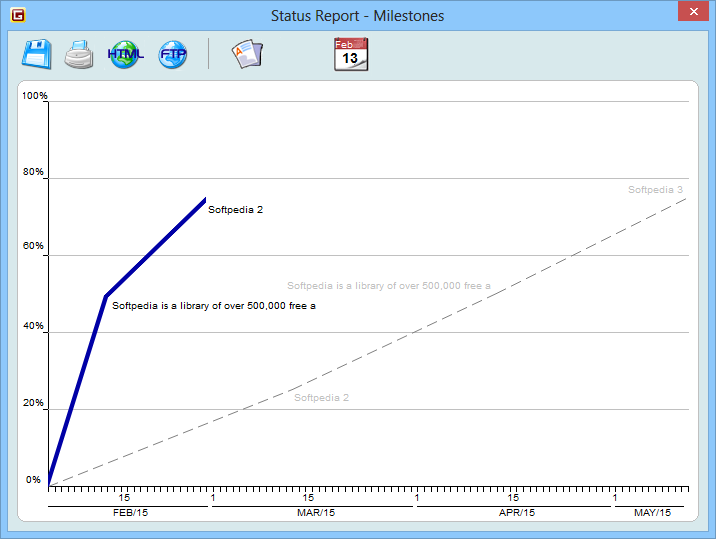Screen dimensions: 716x539
Task: Click the MAR/15 month label
Action: [x=316, y=513]
